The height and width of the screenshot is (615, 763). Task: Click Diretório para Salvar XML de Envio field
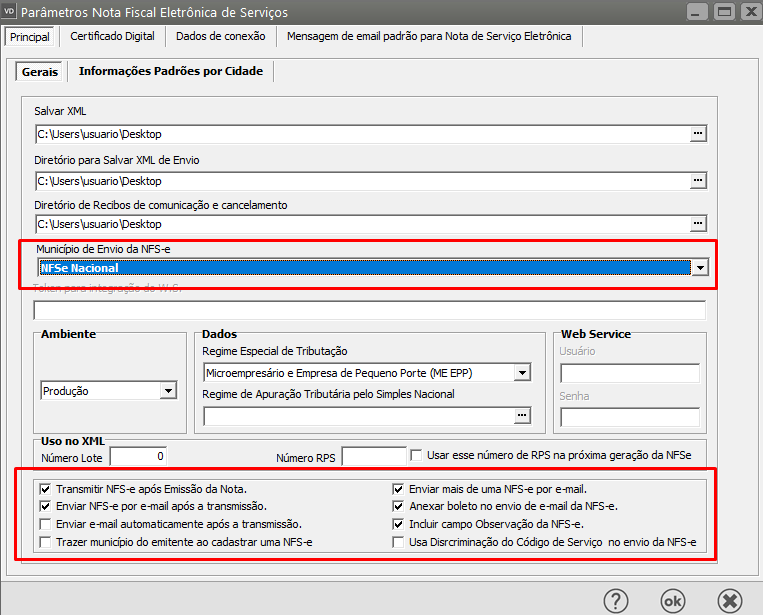(363, 181)
